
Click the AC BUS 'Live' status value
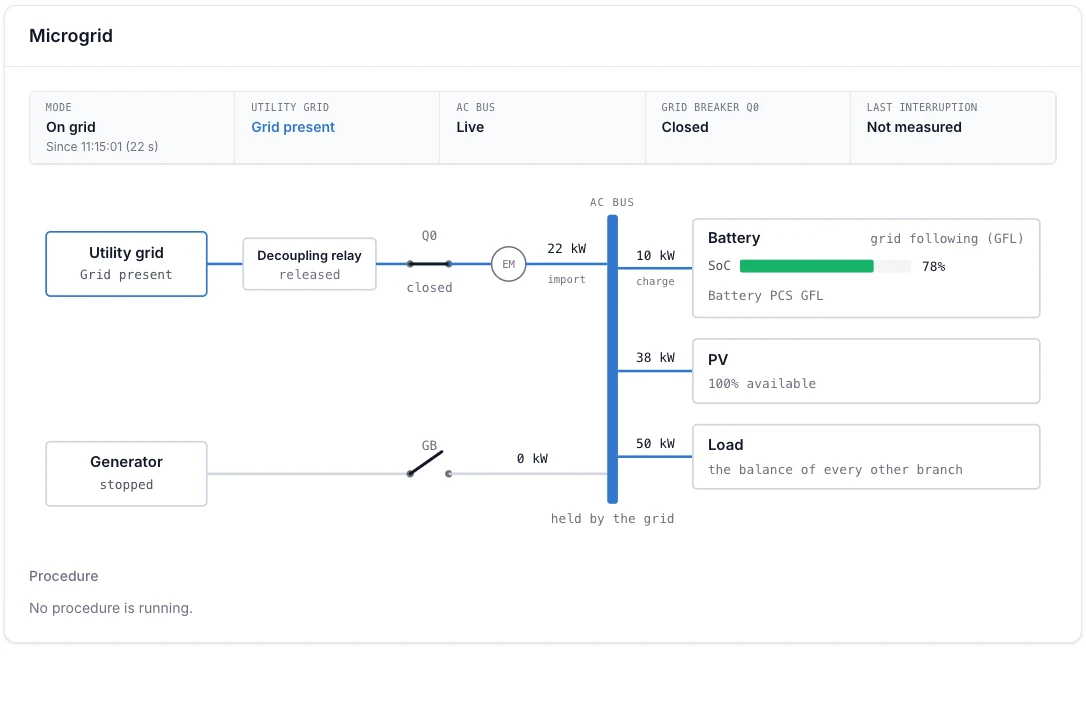(x=470, y=127)
